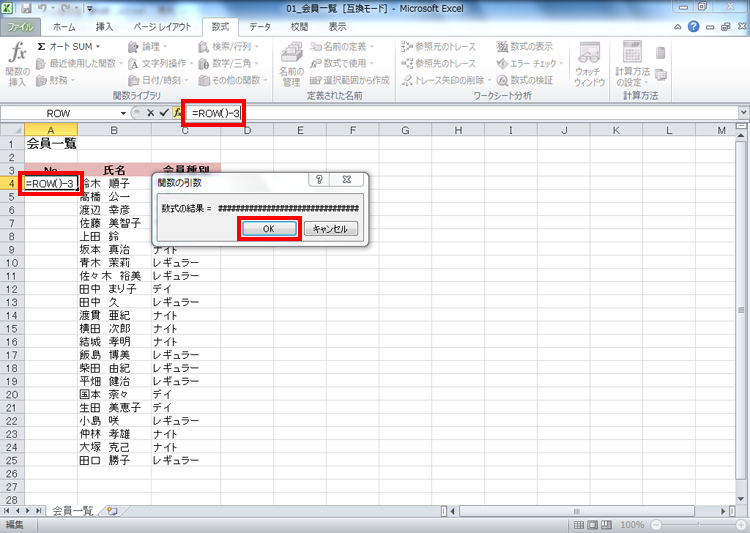Click the zoom out minus button
Viewport: 750px width, 533px height.
tap(656, 525)
